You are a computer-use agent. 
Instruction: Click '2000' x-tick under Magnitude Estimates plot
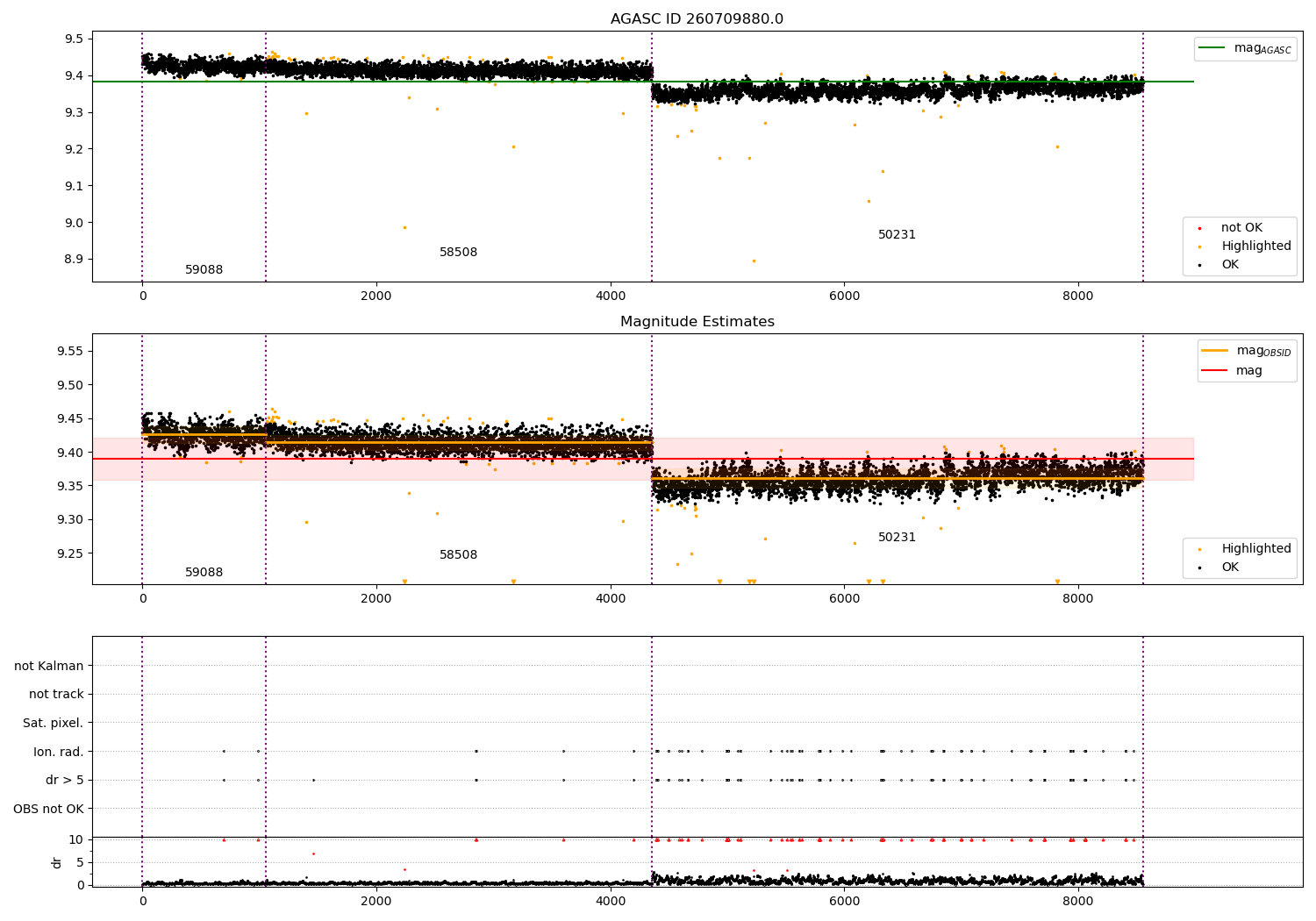tap(375, 599)
